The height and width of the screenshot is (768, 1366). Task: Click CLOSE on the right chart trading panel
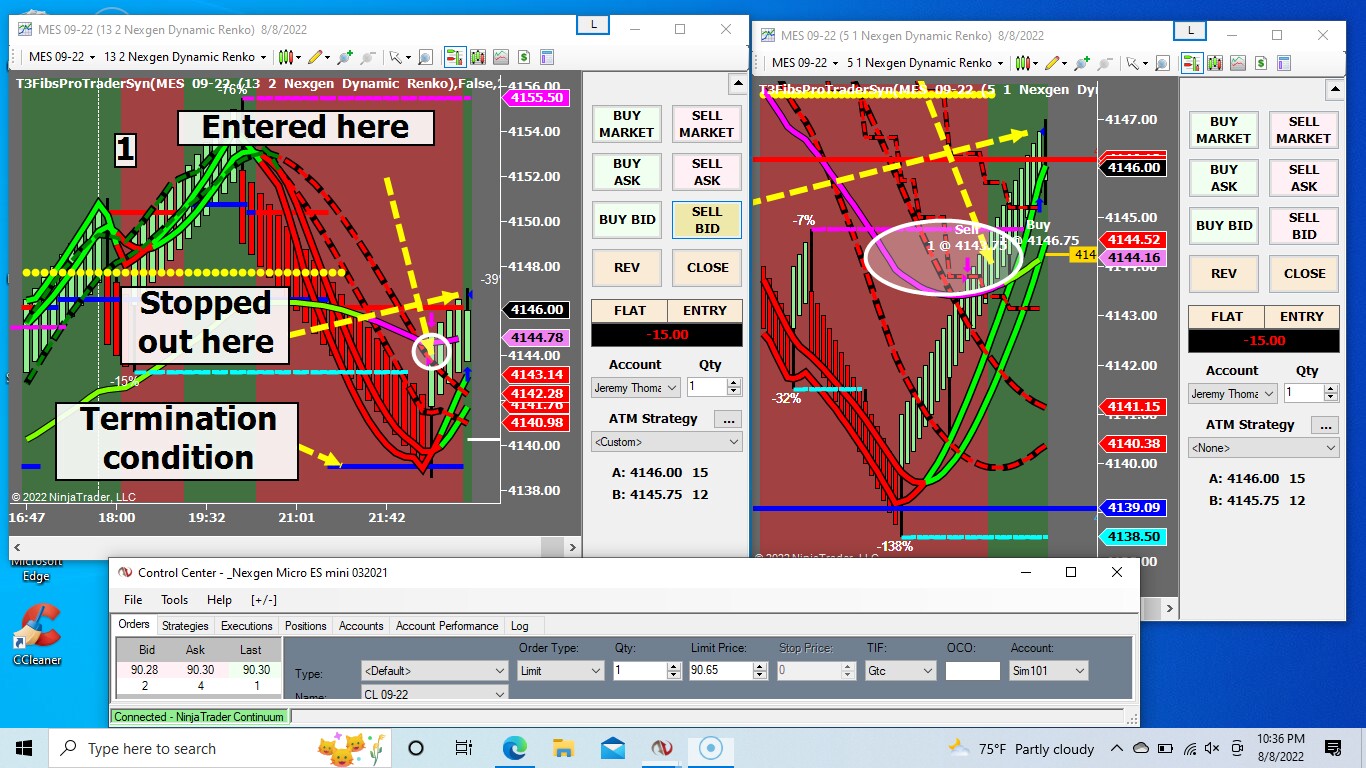tap(1303, 273)
